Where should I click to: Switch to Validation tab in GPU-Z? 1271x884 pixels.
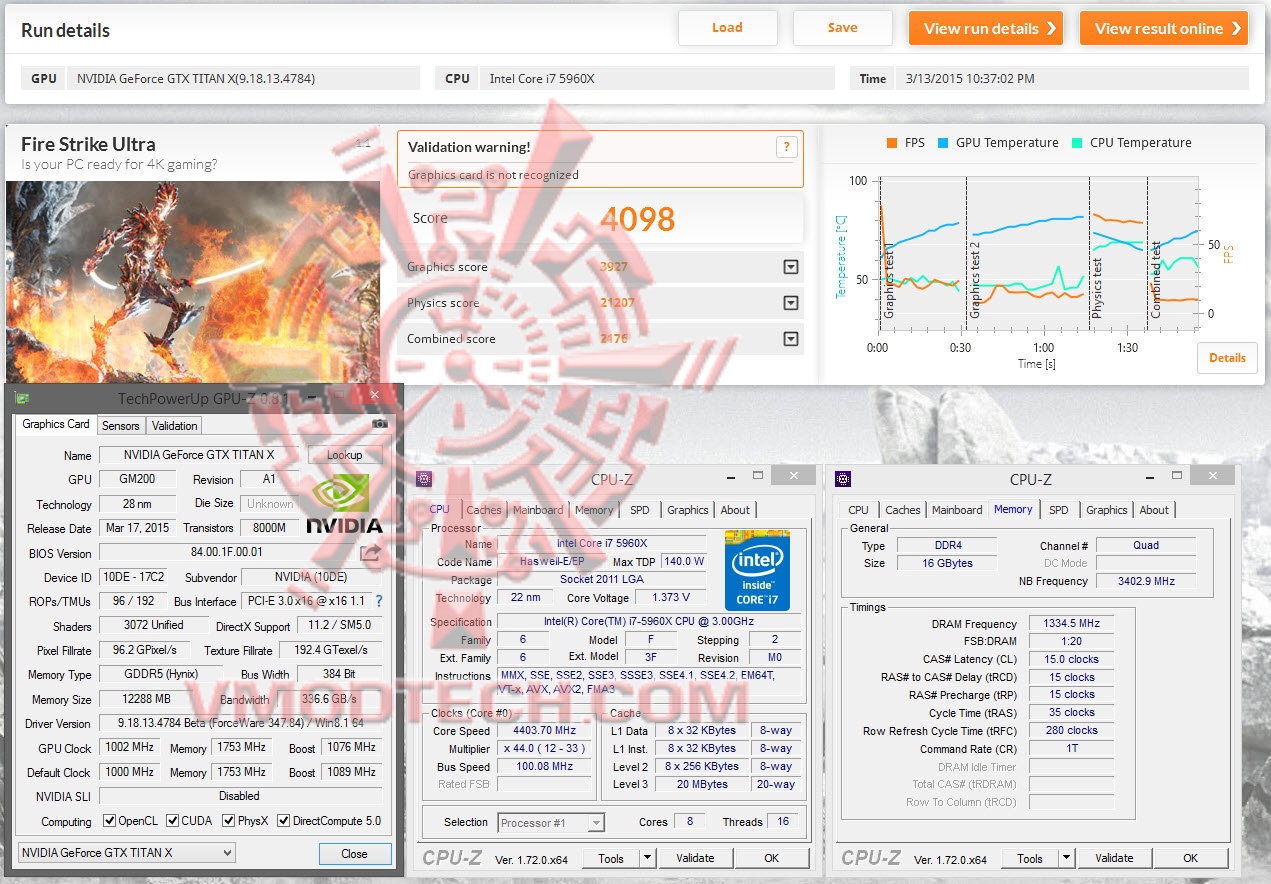click(x=175, y=425)
